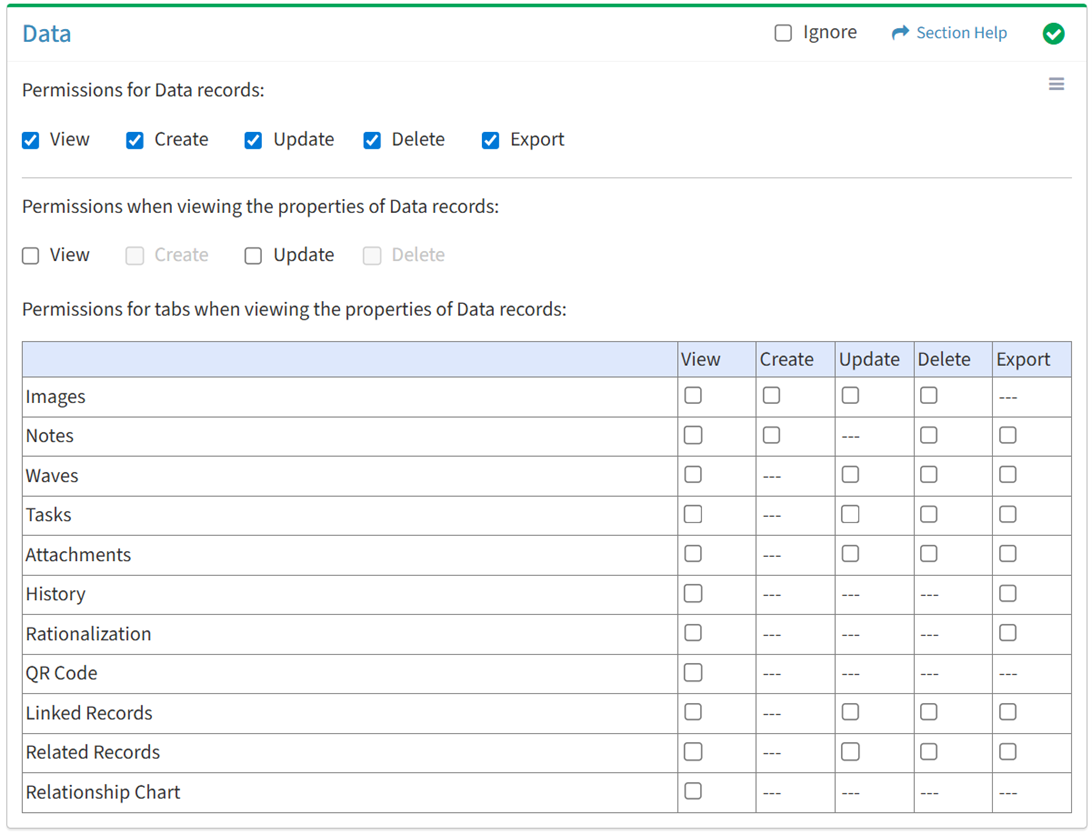The height and width of the screenshot is (835, 1092).
Task: Check View for the Relationship Chart row
Action: (x=693, y=791)
